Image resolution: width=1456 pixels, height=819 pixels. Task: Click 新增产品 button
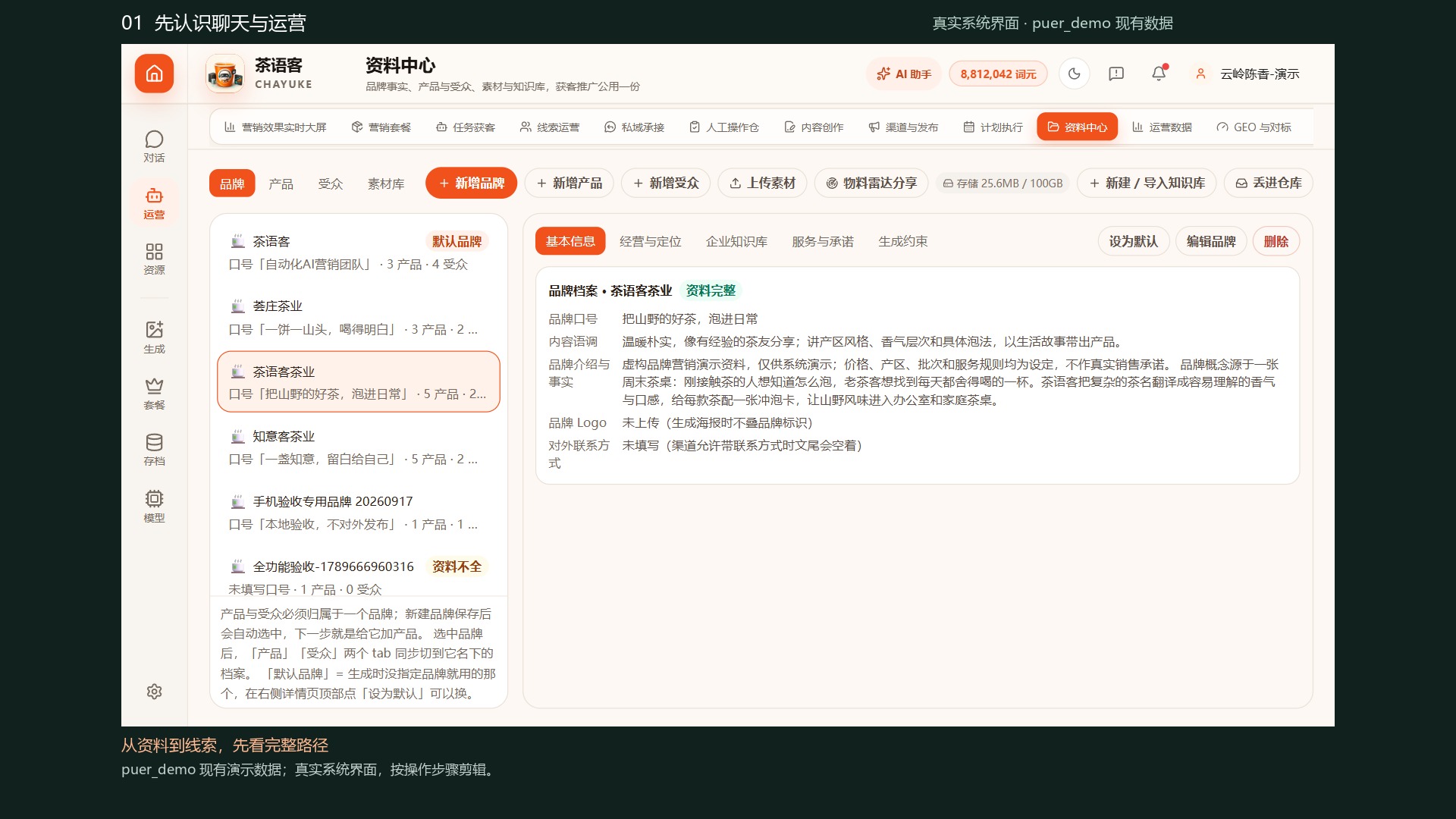point(569,183)
